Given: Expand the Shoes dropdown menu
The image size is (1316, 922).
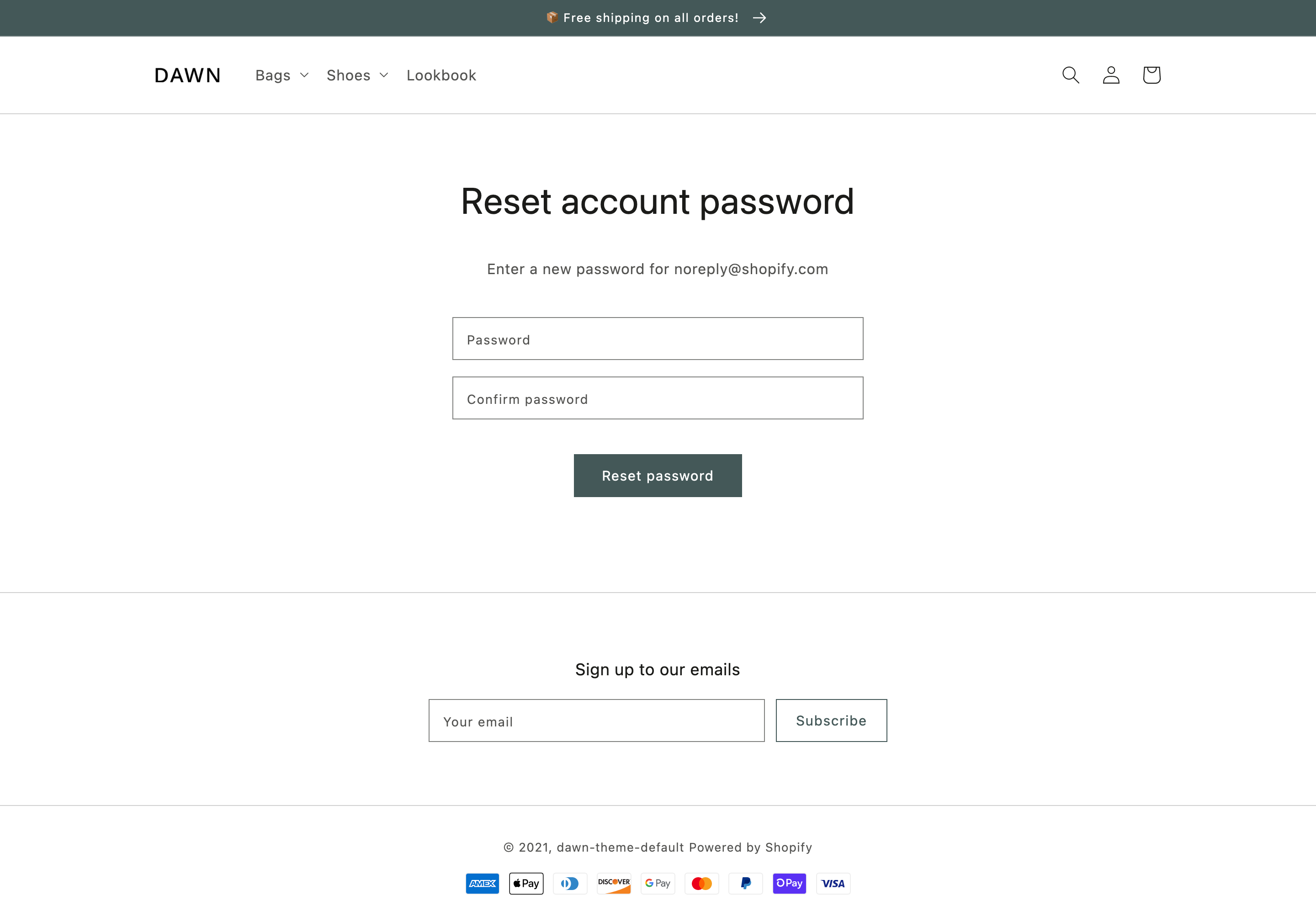Looking at the screenshot, I should coord(357,75).
